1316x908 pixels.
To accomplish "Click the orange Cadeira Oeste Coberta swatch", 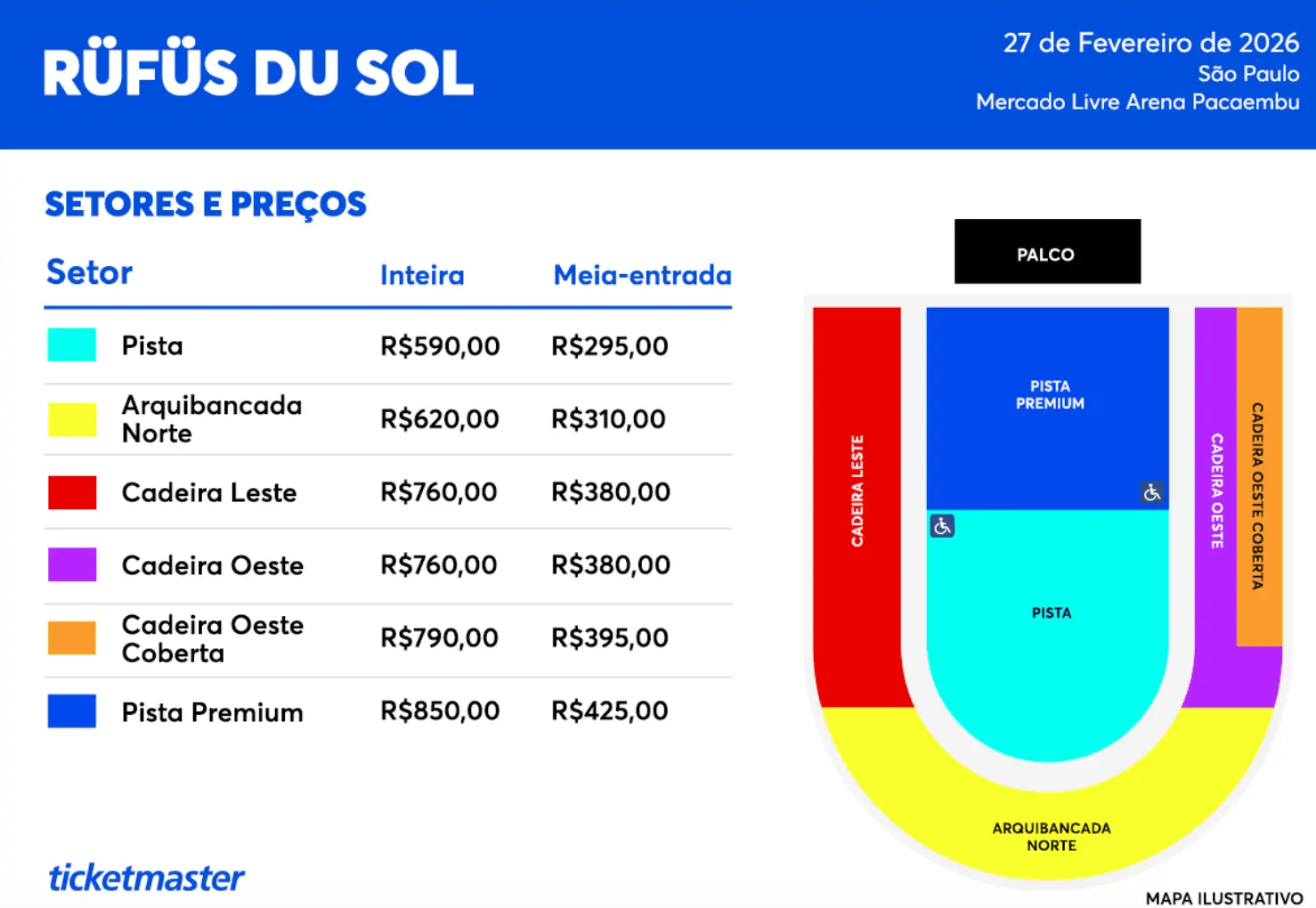I will pos(71,637).
